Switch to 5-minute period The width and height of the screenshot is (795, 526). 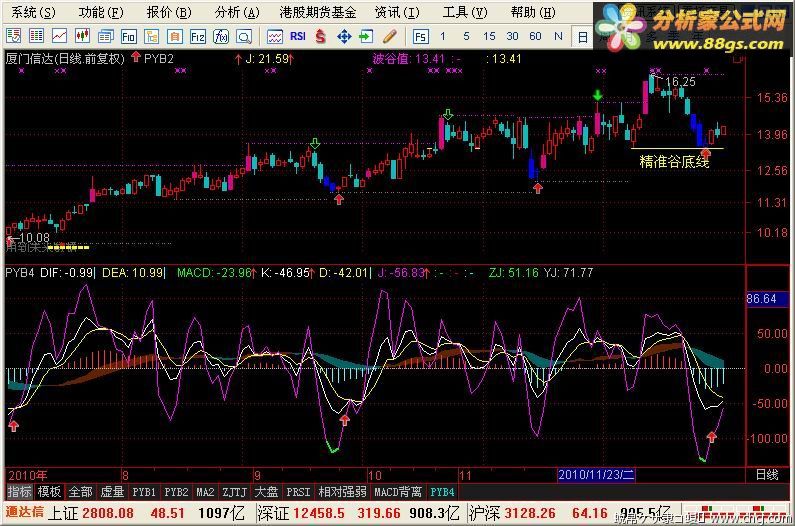466,36
